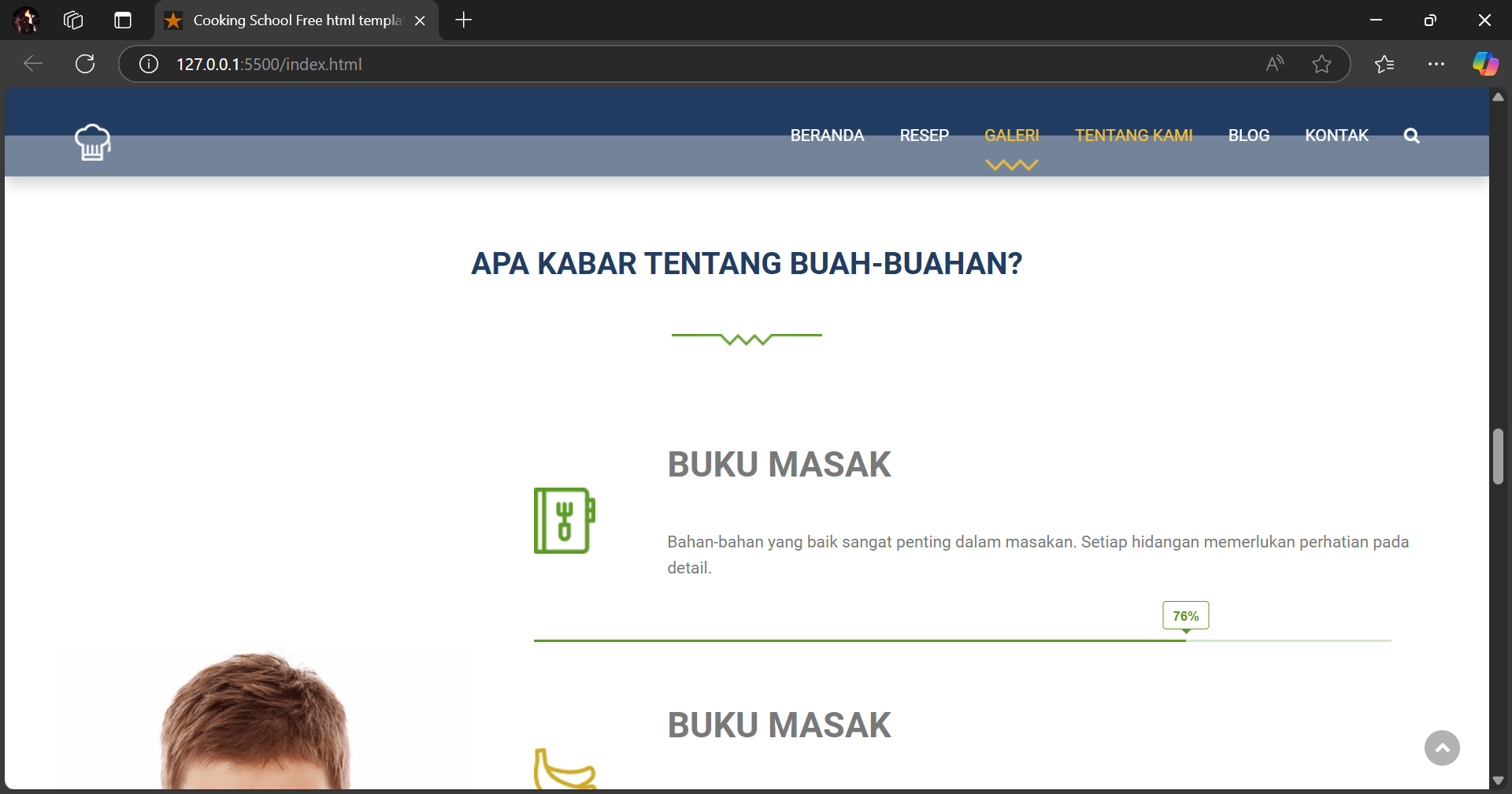Click the browser Refresh icon
1512x794 pixels.
coord(85,64)
